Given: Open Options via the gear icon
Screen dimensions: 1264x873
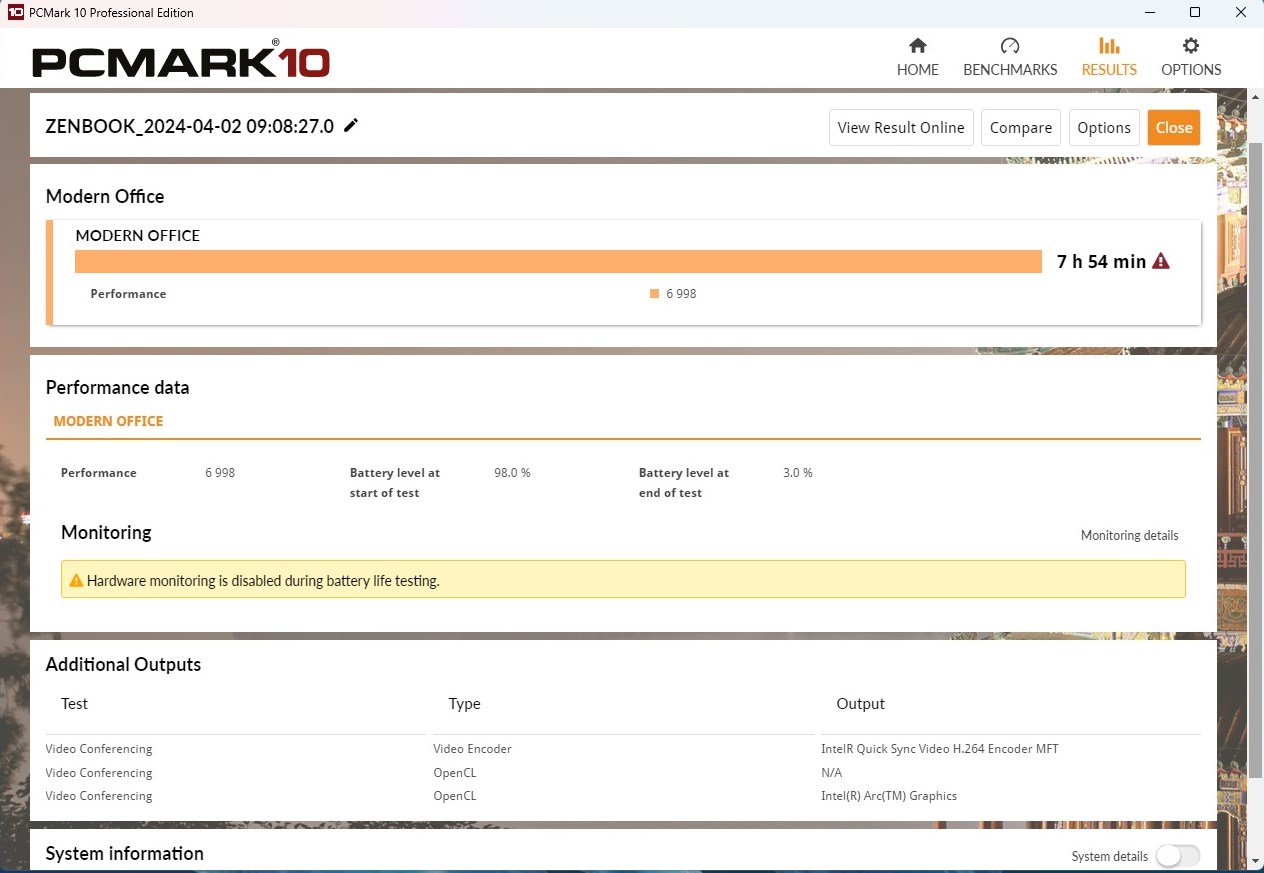Looking at the screenshot, I should coord(1191,46).
